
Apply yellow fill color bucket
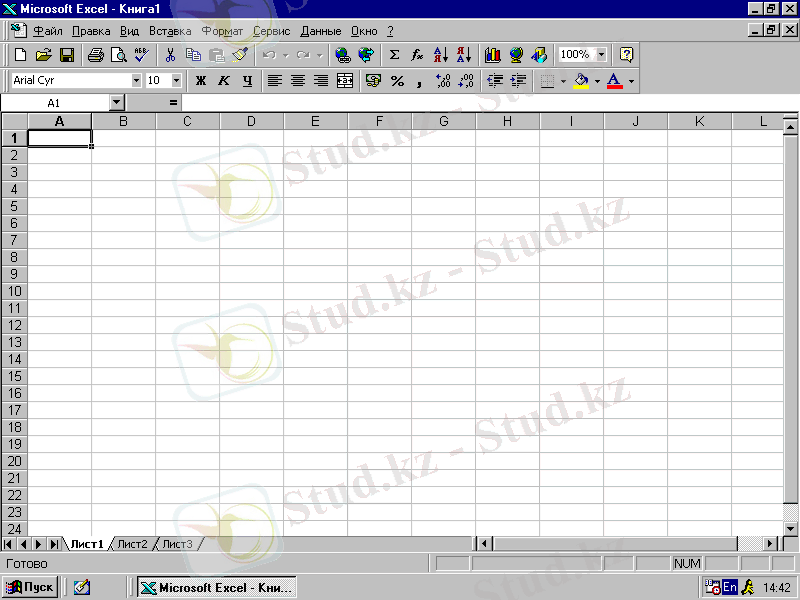coord(581,81)
